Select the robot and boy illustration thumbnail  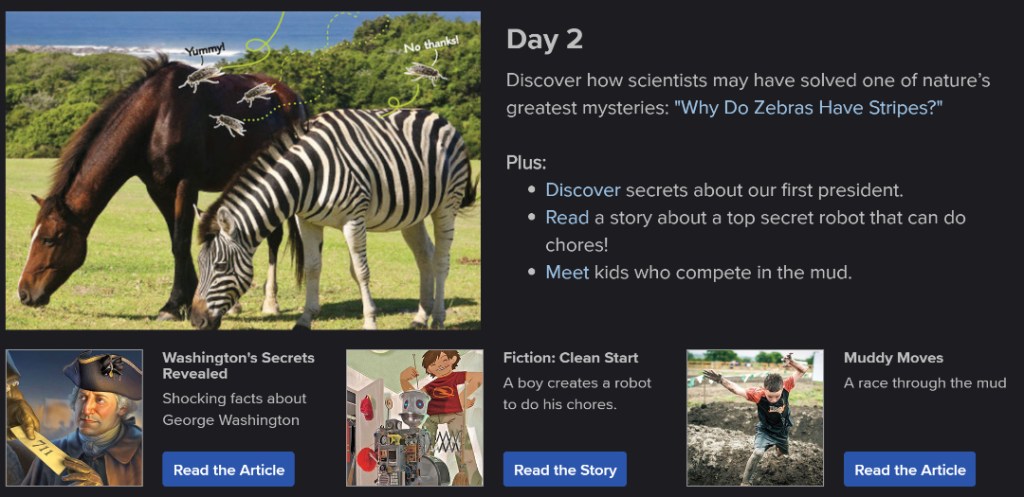tap(414, 417)
